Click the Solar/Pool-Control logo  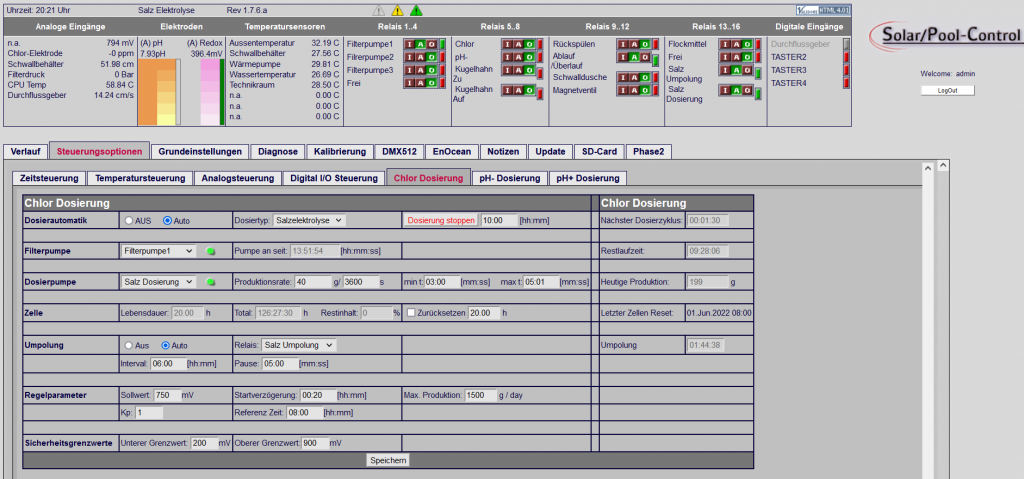coord(947,35)
